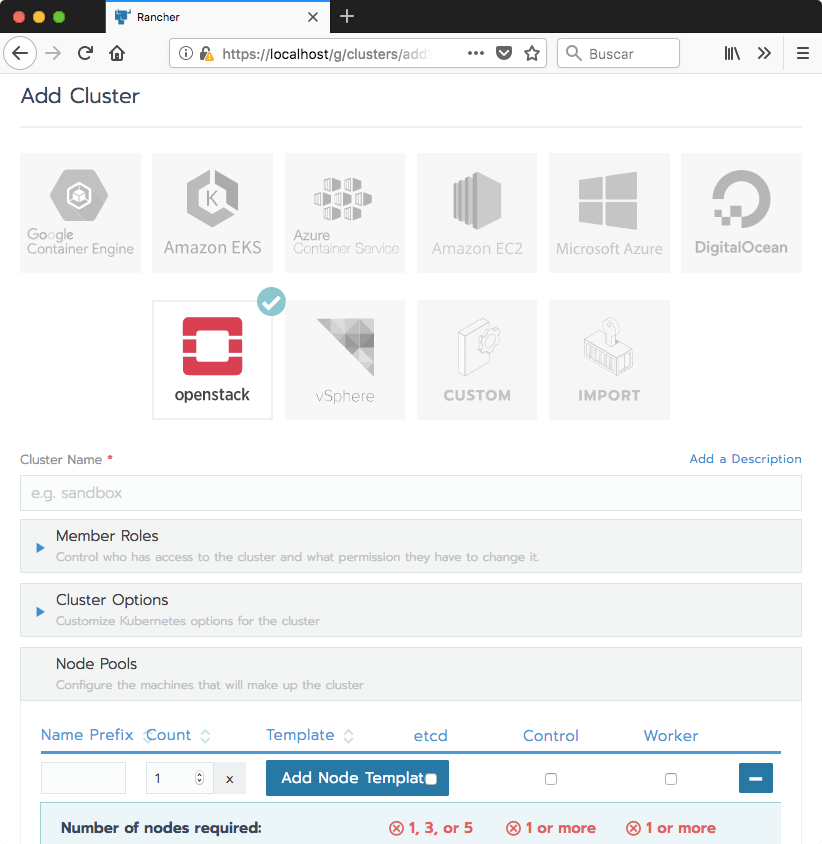The width and height of the screenshot is (822, 844).
Task: Reload the current page
Action: click(85, 53)
